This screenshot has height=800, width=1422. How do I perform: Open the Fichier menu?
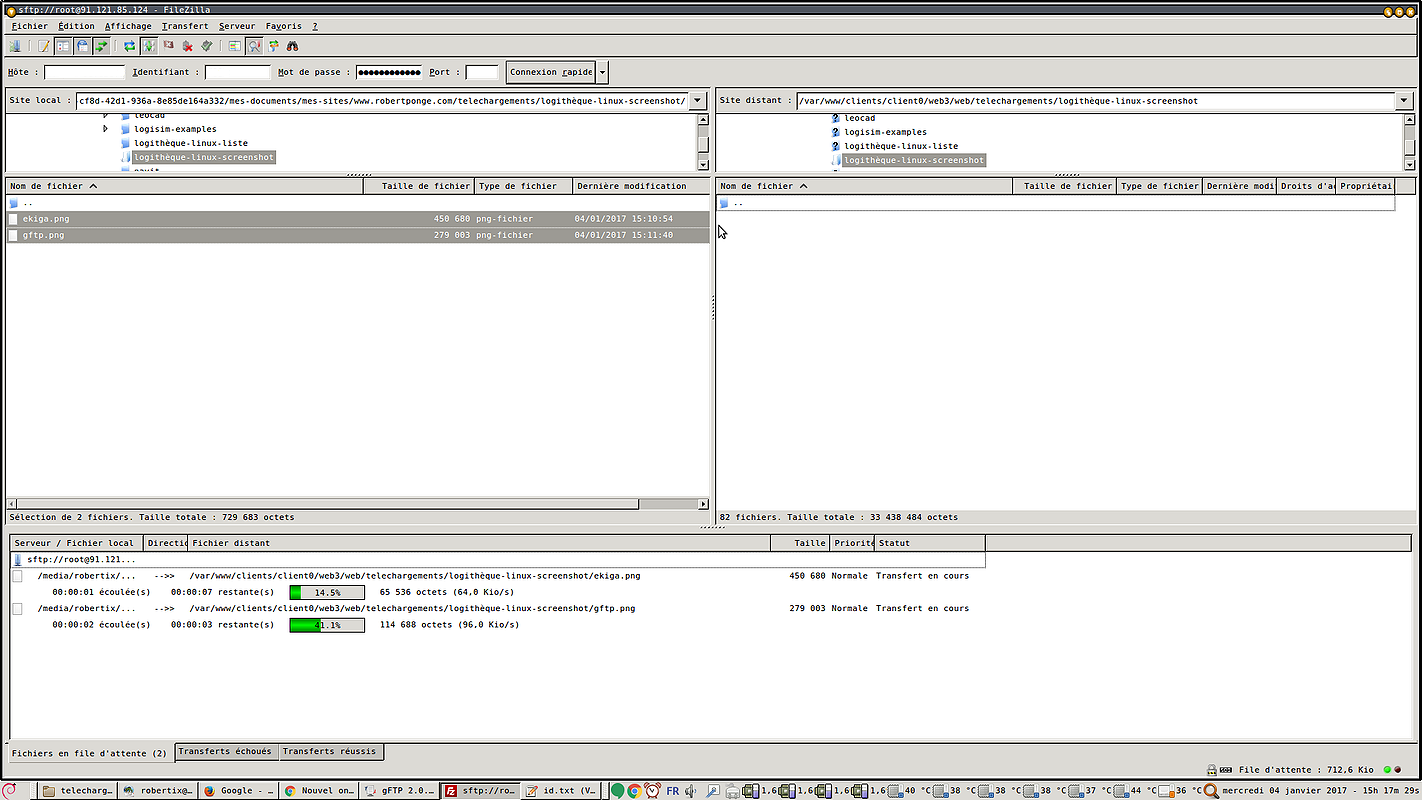coord(29,26)
